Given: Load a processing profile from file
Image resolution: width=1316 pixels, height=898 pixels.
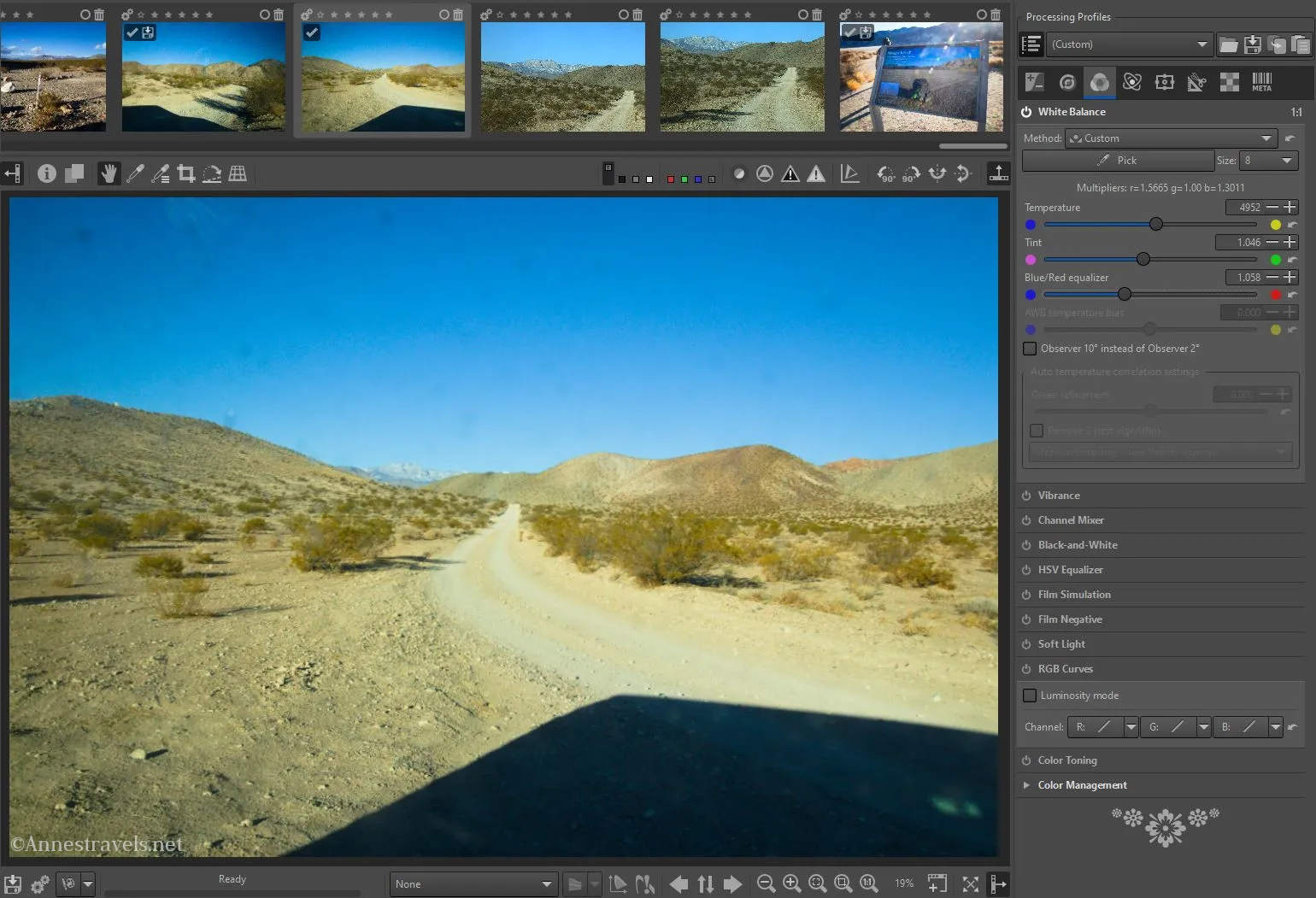Looking at the screenshot, I should point(1228,44).
